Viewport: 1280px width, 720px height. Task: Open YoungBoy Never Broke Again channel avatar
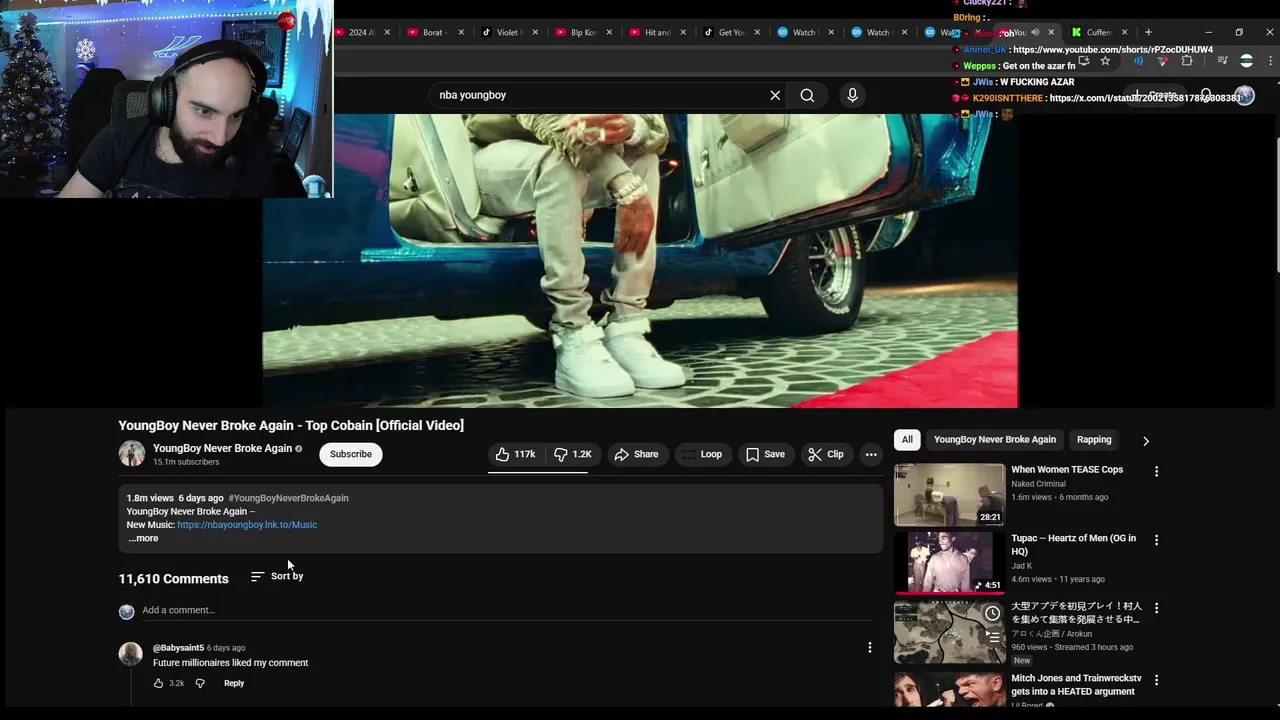click(x=132, y=454)
